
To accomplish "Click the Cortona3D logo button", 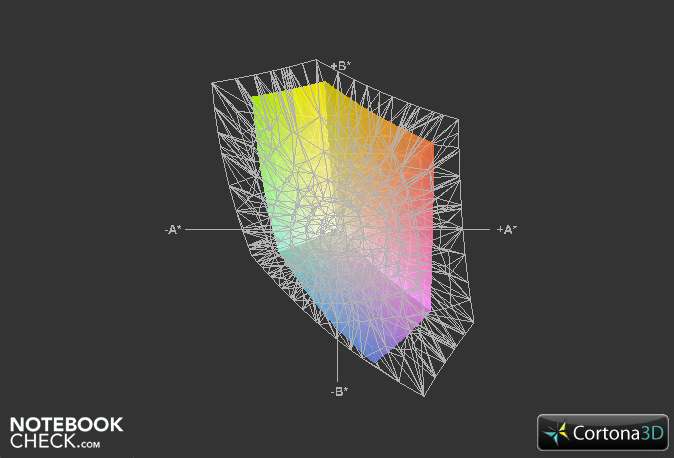I will pyautogui.click(x=603, y=432).
